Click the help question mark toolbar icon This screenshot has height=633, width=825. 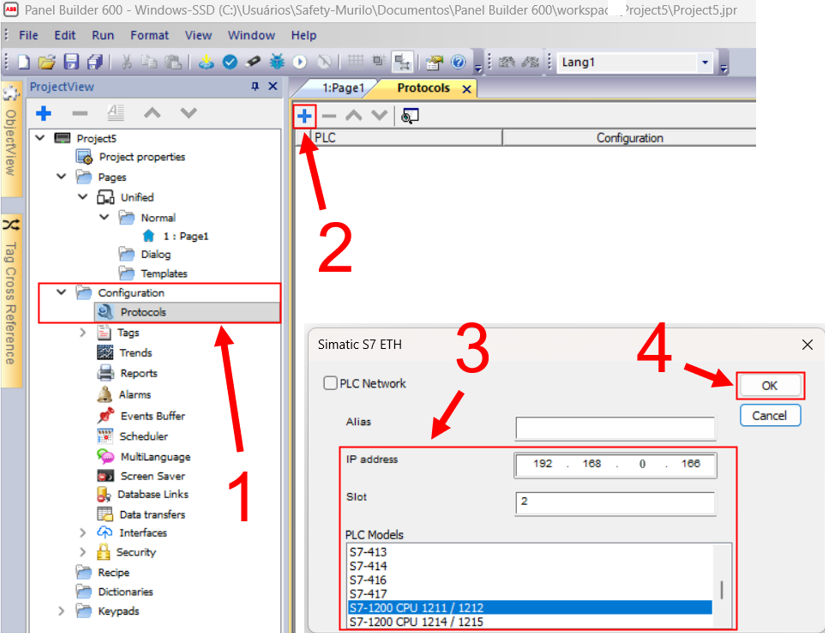pyautogui.click(x=458, y=62)
